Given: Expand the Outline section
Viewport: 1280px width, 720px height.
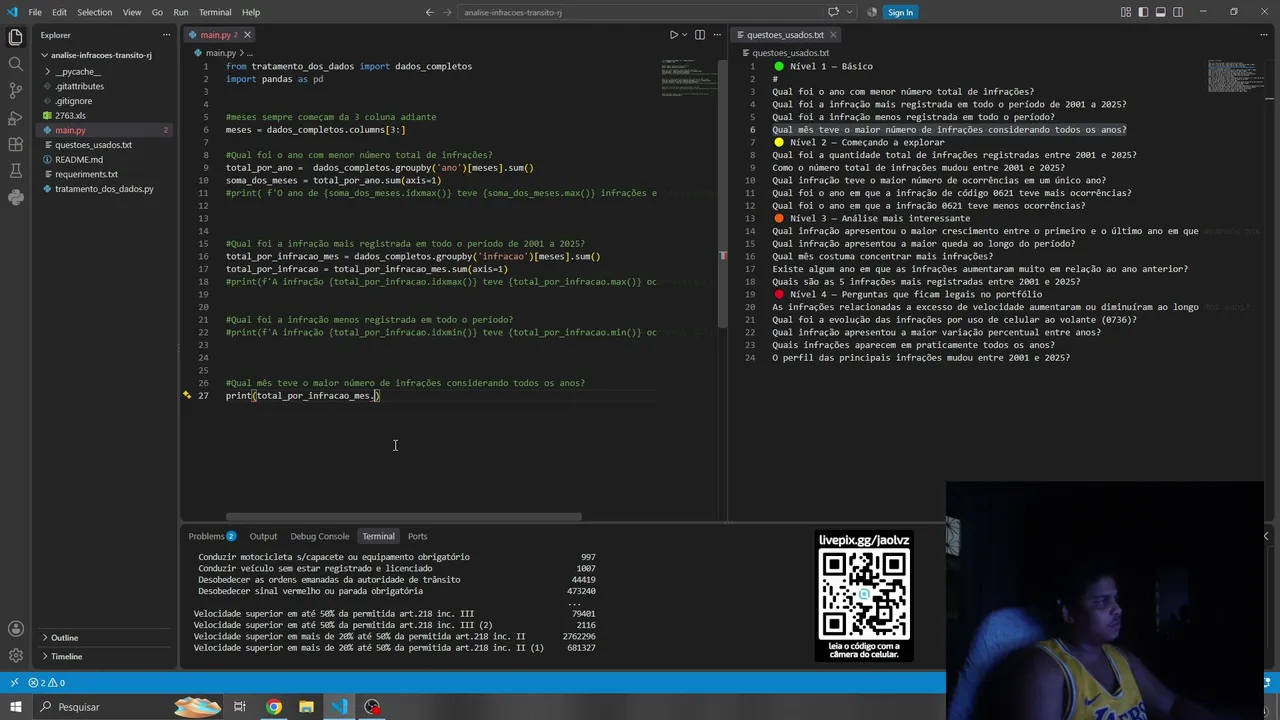Looking at the screenshot, I should click(65, 638).
